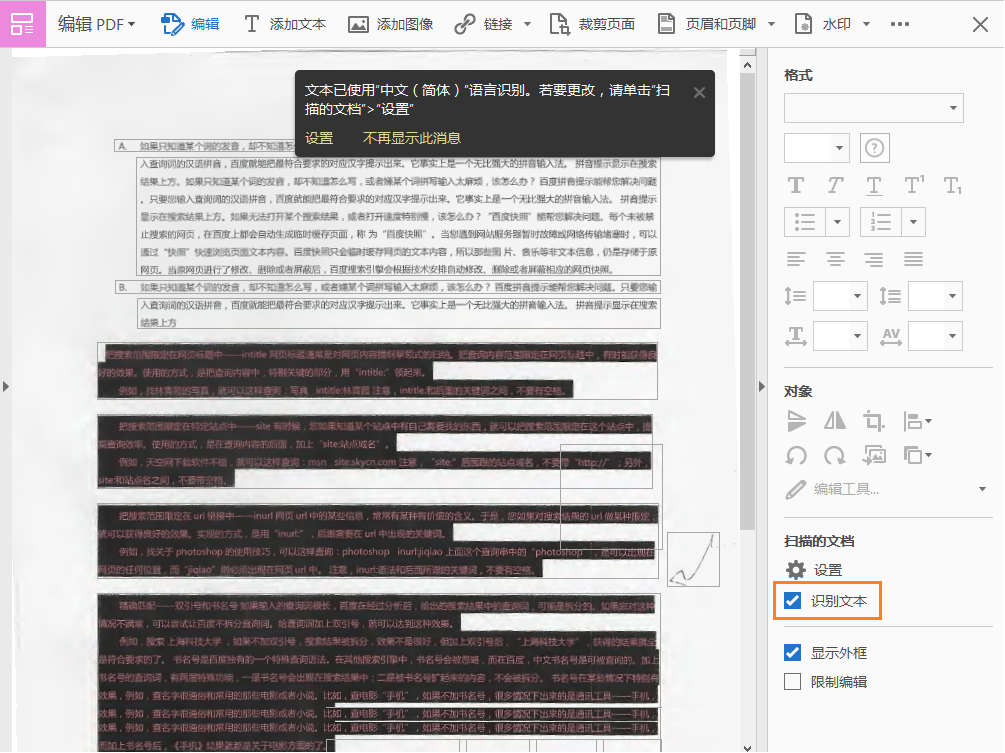Click text box labeled B. in document

point(388,287)
